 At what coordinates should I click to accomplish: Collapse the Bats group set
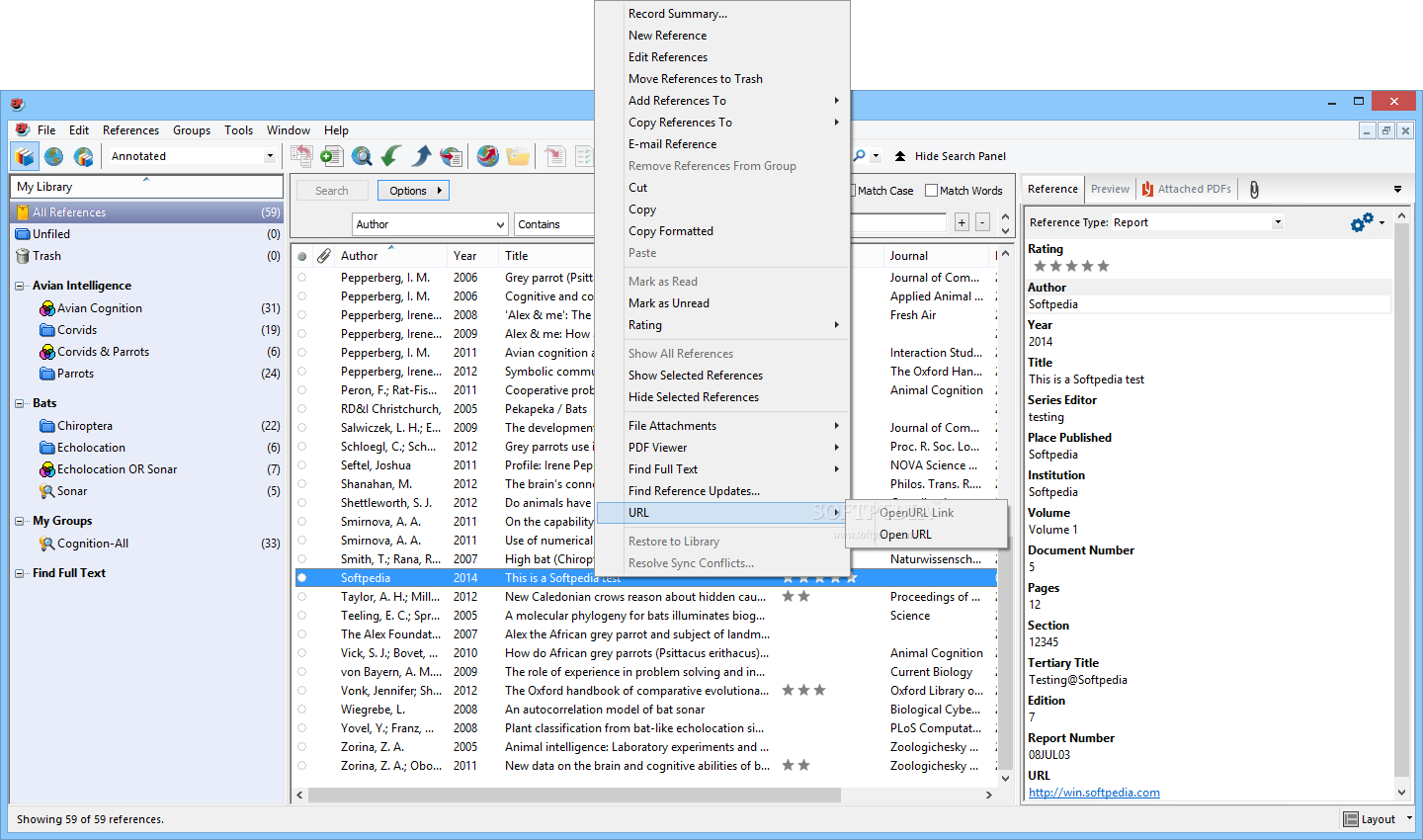[20, 403]
